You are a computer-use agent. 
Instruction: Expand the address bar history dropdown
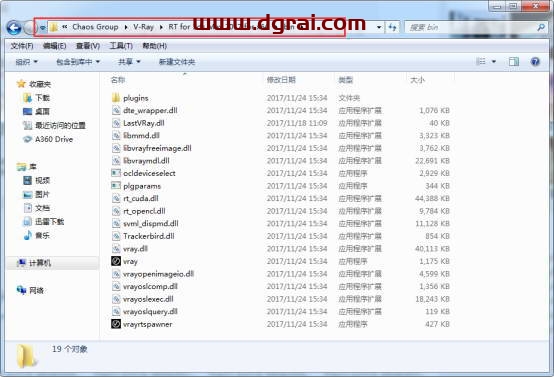click(379, 27)
